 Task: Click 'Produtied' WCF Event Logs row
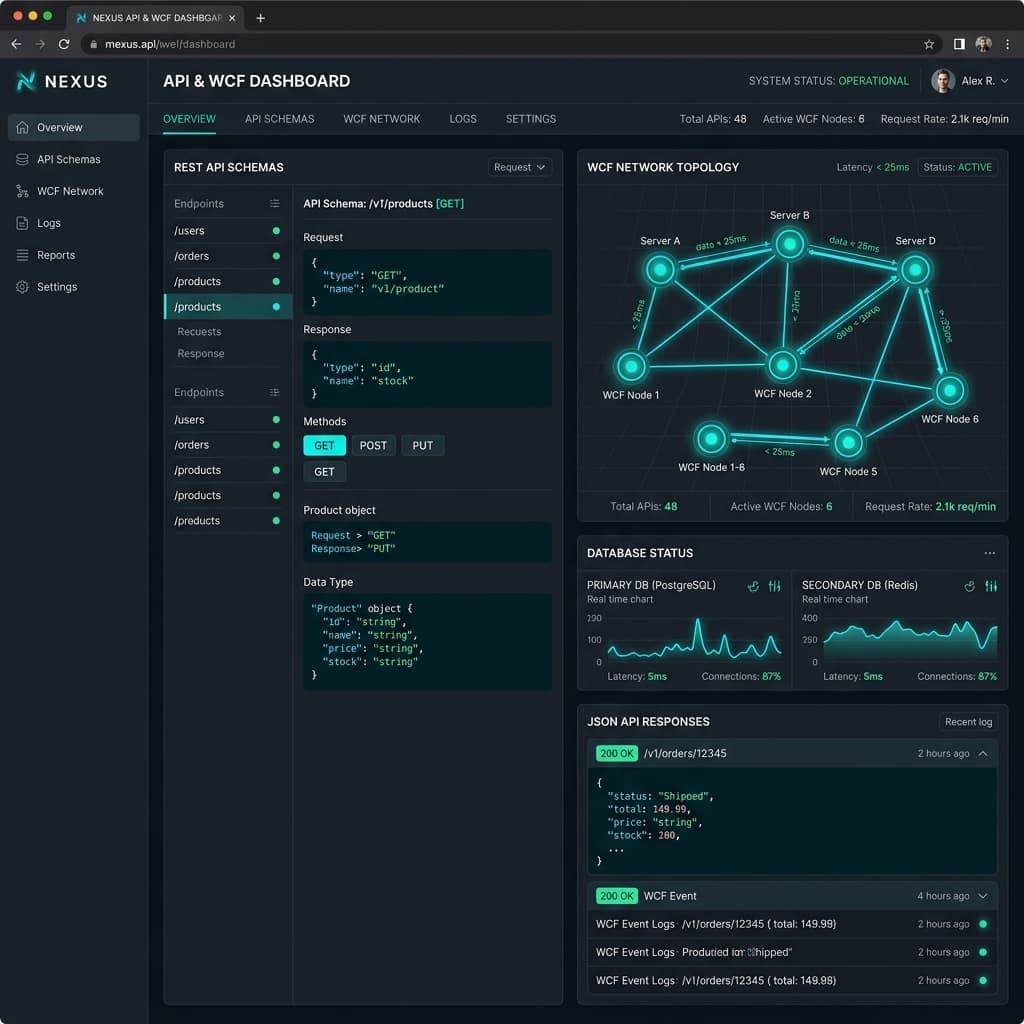tap(792, 952)
